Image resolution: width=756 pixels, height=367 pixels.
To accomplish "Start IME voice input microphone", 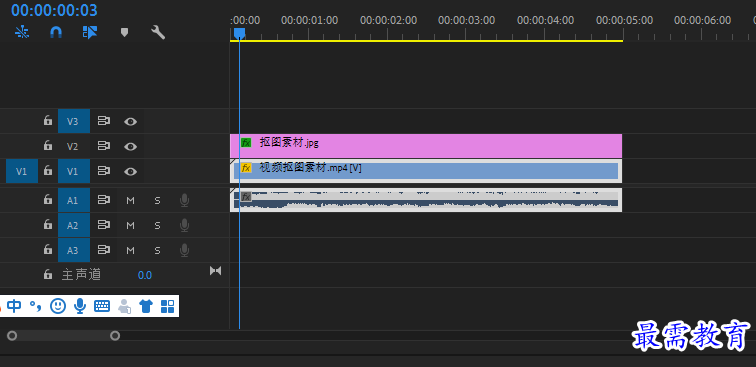I will pos(80,306).
